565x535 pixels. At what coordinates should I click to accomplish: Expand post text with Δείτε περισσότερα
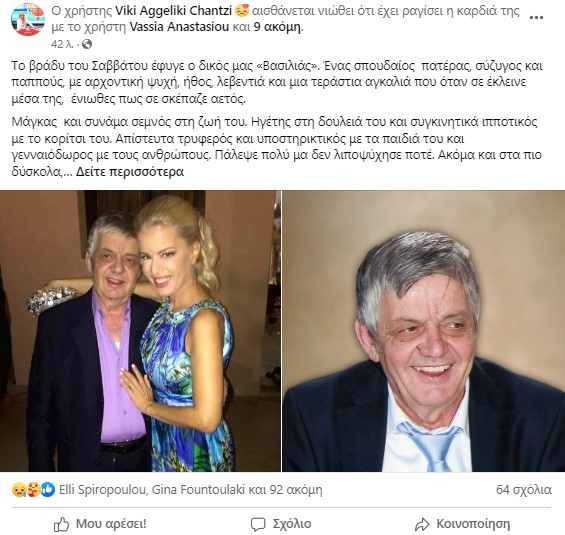(130, 172)
